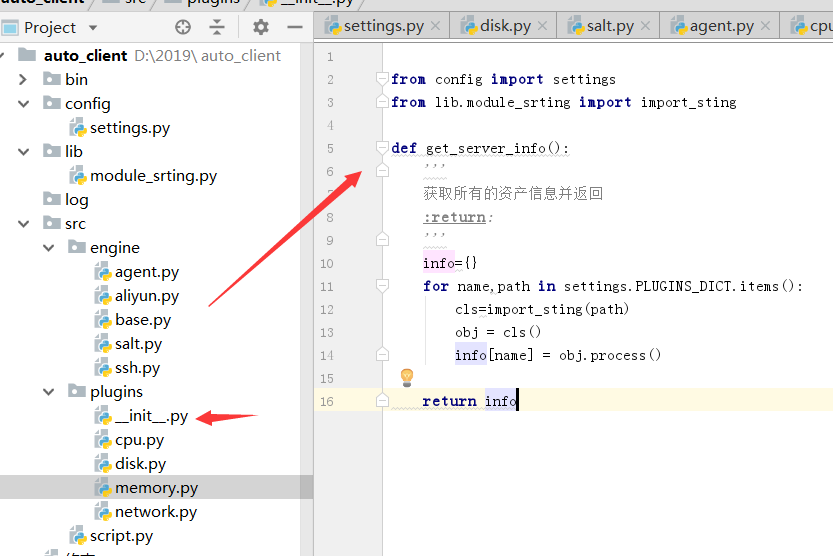This screenshot has width=833, height=556.
Task: Open __init__.py under plugins
Action: pyautogui.click(x=151, y=416)
